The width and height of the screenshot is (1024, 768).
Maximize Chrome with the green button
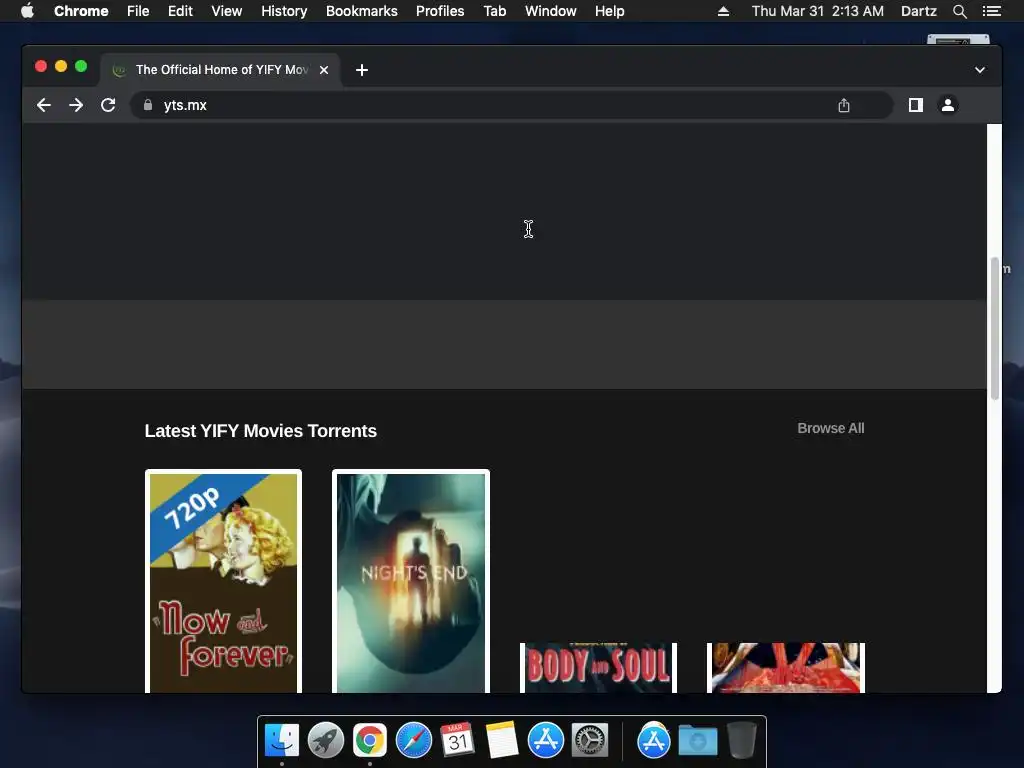click(81, 66)
